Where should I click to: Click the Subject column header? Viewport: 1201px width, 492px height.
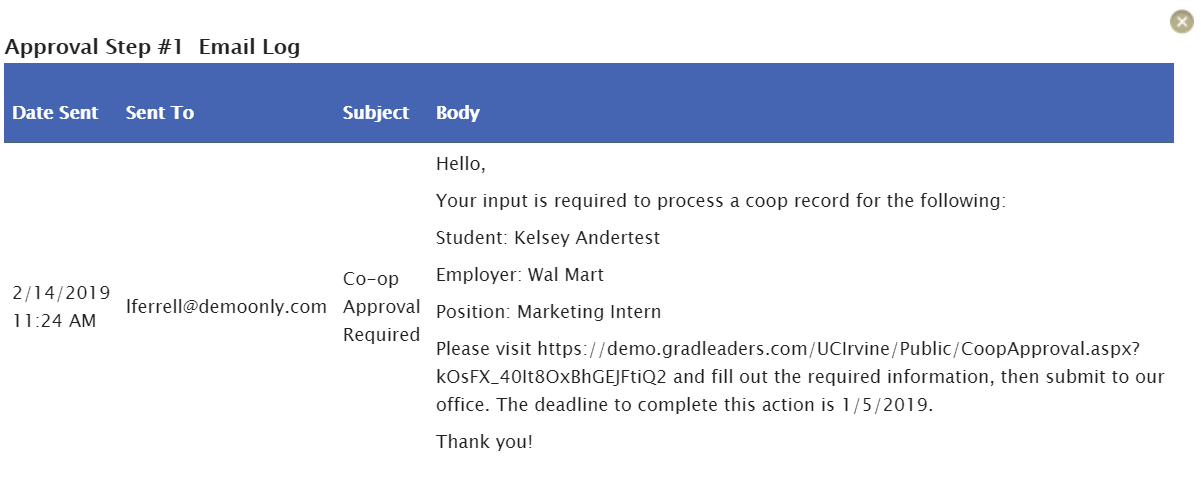pyautogui.click(x=376, y=113)
